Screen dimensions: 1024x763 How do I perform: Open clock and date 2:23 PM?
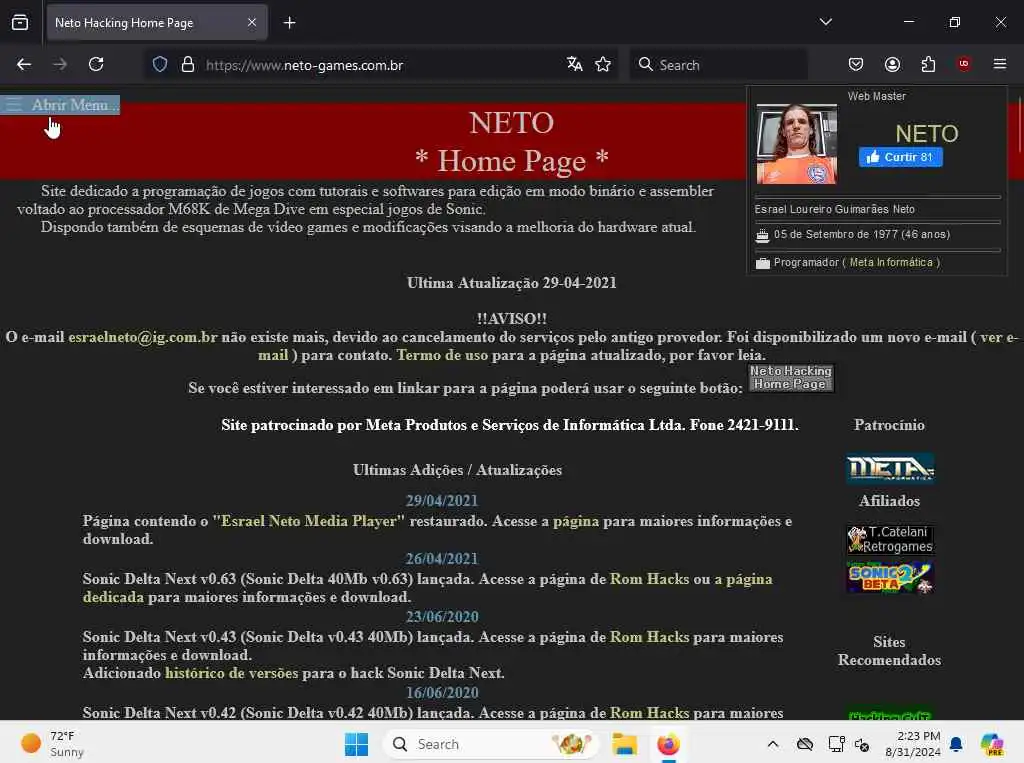913,744
